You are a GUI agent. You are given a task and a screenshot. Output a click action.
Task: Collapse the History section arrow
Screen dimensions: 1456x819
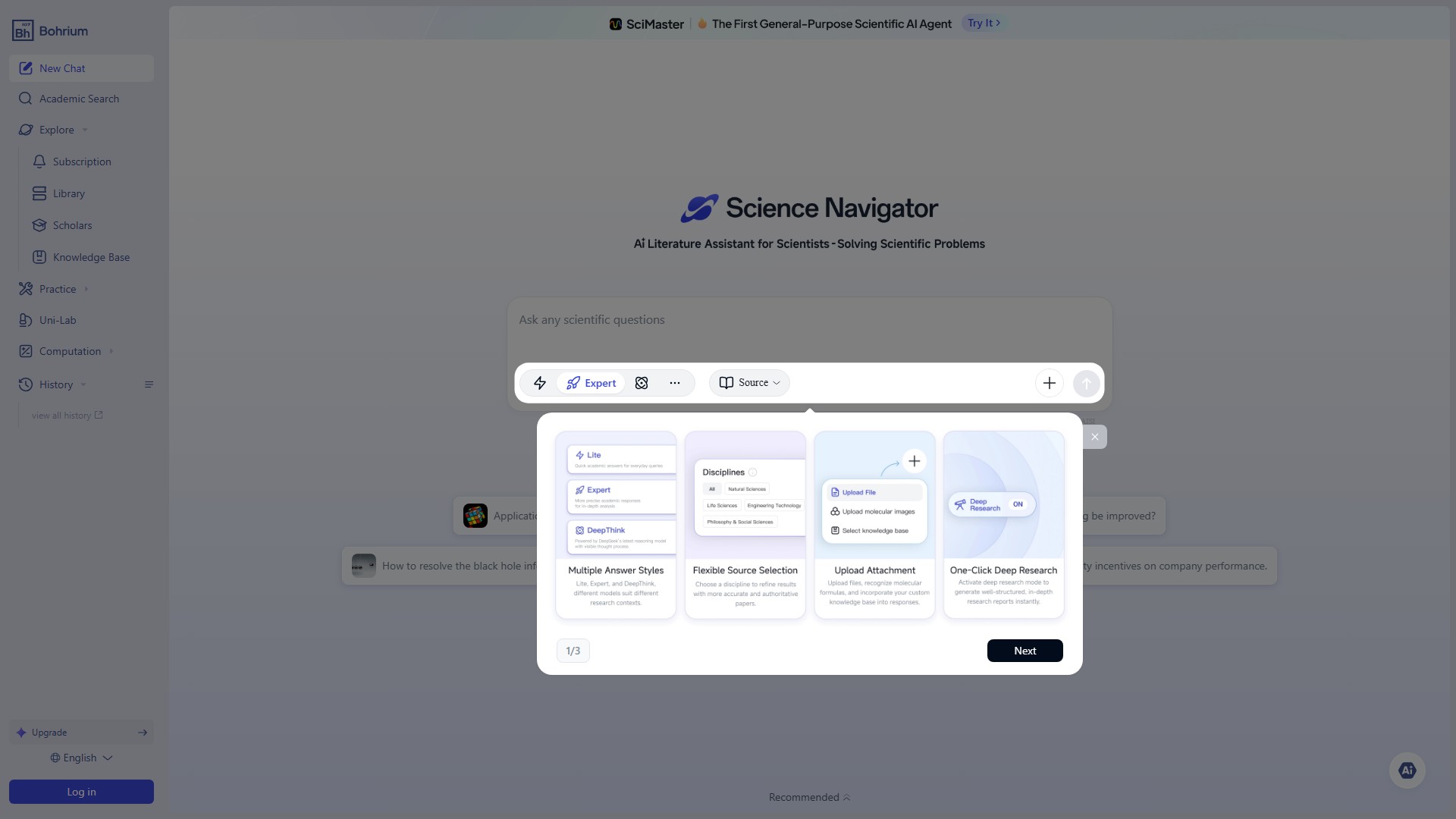(x=83, y=384)
